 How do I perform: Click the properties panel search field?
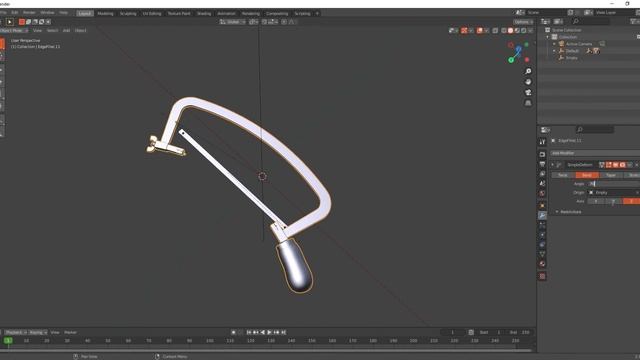pyautogui.click(x=595, y=130)
